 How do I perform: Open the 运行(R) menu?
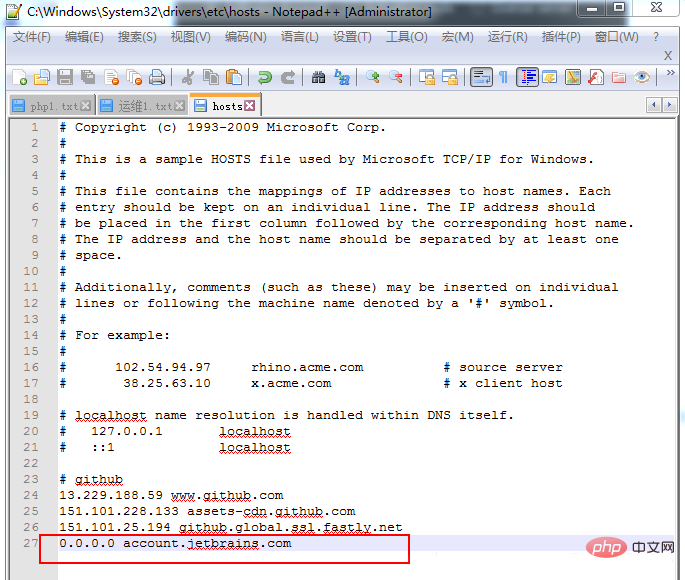pyautogui.click(x=508, y=37)
